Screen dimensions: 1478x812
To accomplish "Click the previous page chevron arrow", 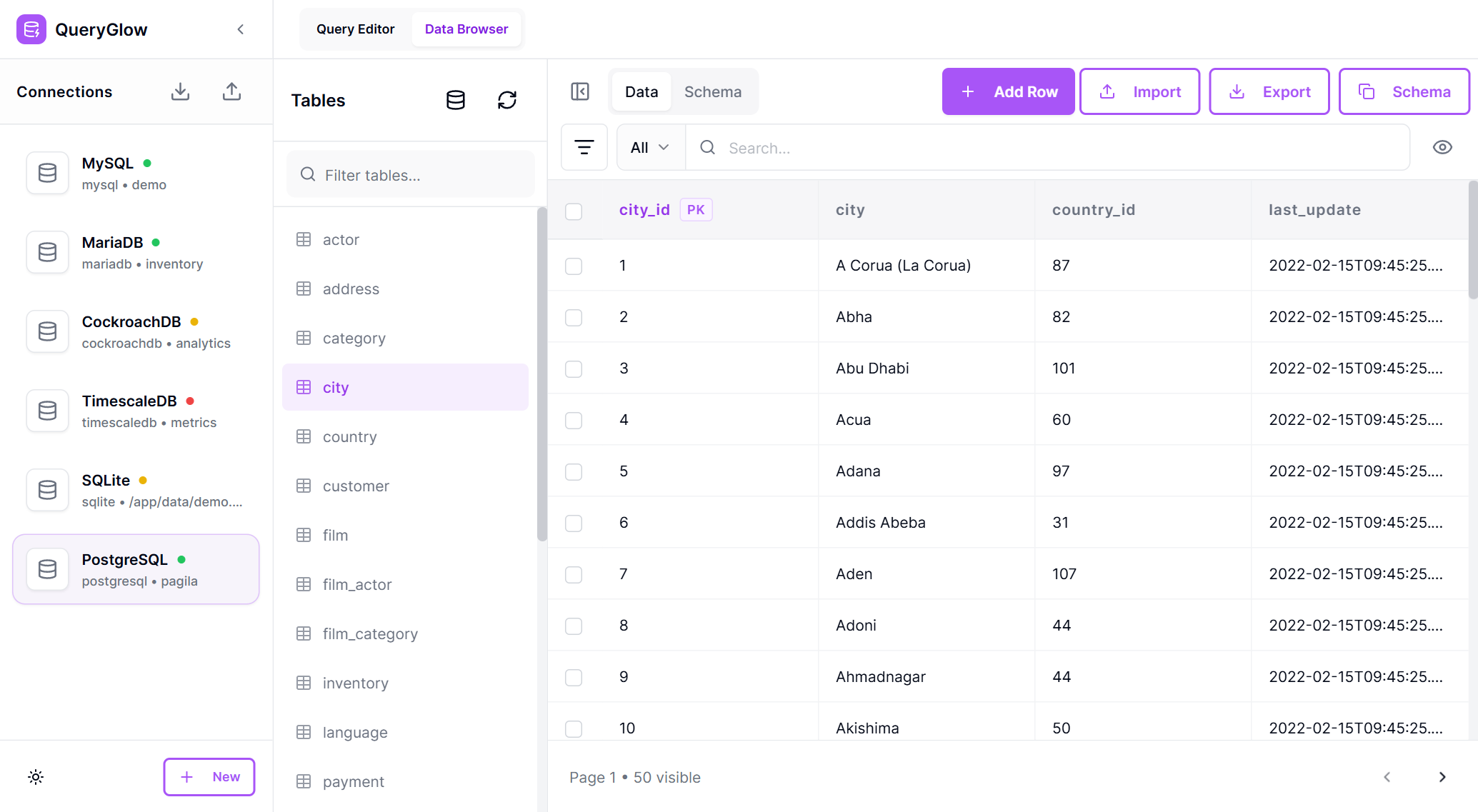I will point(1387,777).
